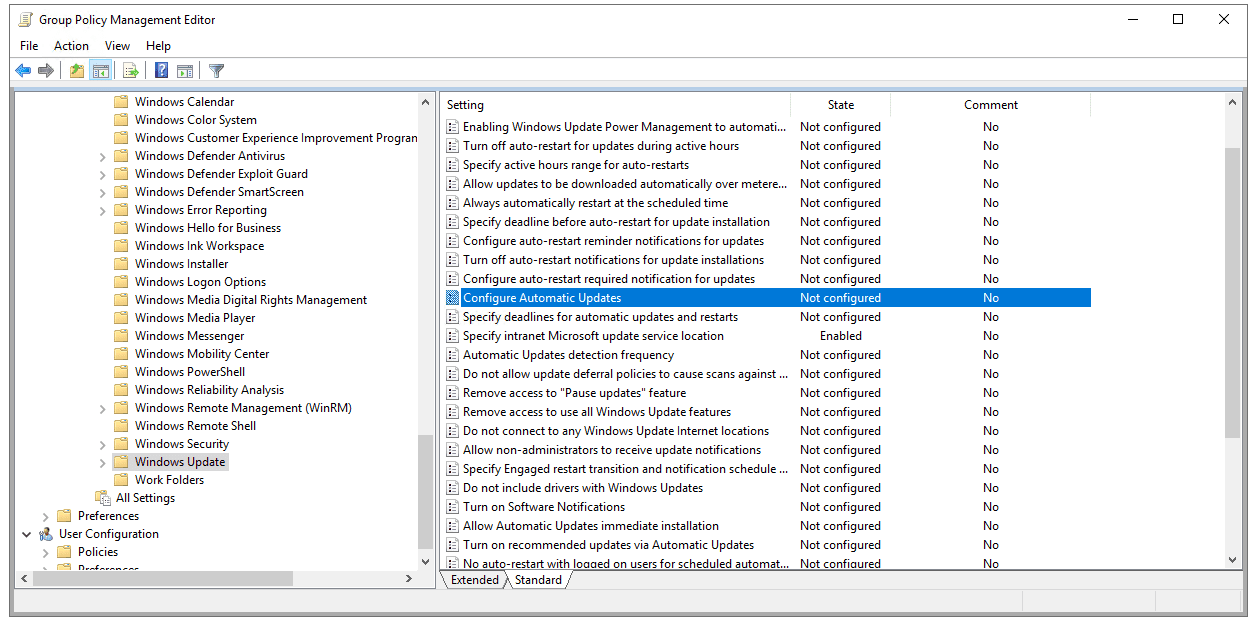Click the folder icon beside Windows Media Player

coord(121,318)
